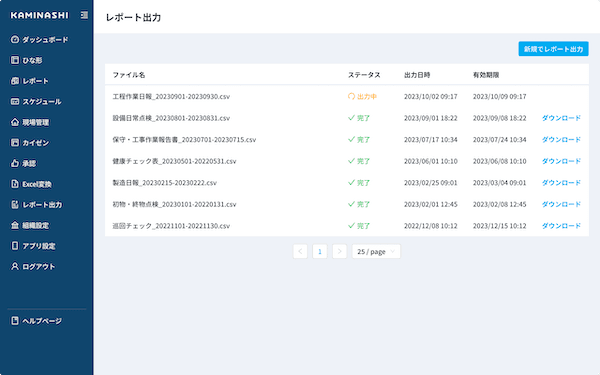Open ひな形 menu item
Viewport: 600px width, 375px height.
(x=32, y=60)
